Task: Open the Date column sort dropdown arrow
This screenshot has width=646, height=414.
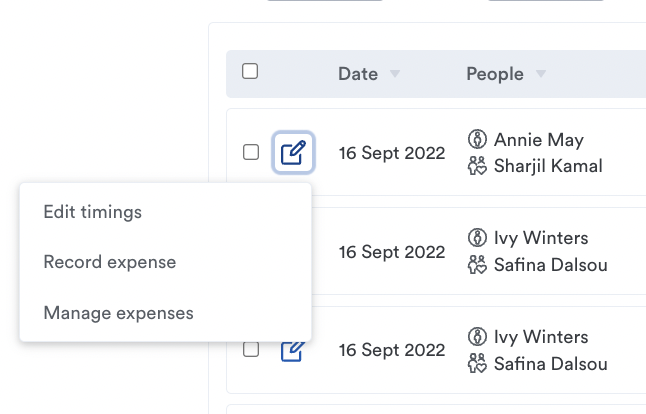Action: click(395, 74)
